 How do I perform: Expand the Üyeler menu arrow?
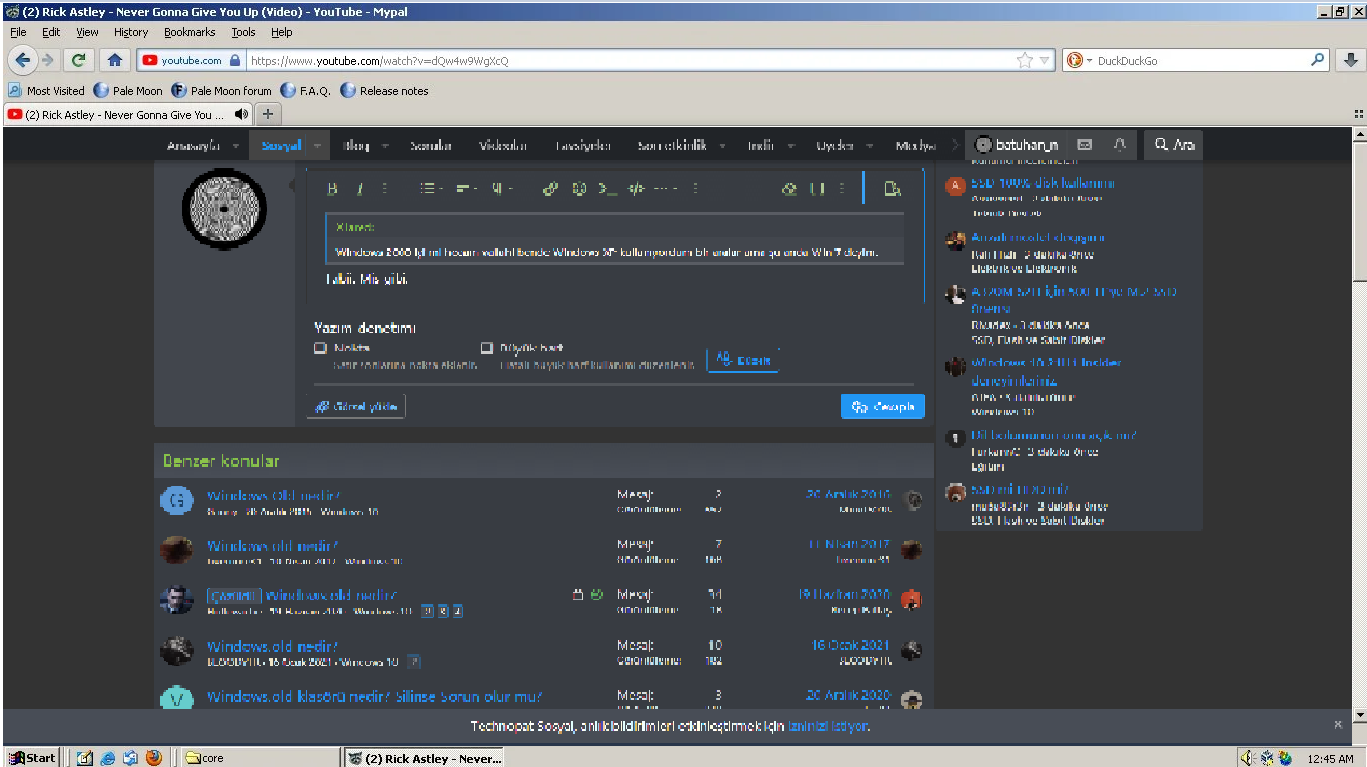tap(870, 146)
